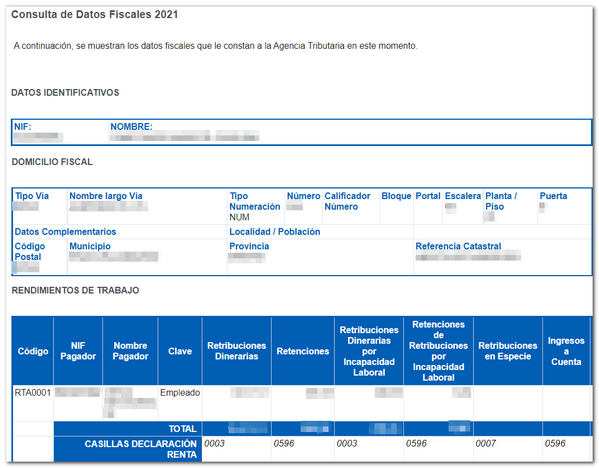Click the Código column header

click(x=33, y=351)
